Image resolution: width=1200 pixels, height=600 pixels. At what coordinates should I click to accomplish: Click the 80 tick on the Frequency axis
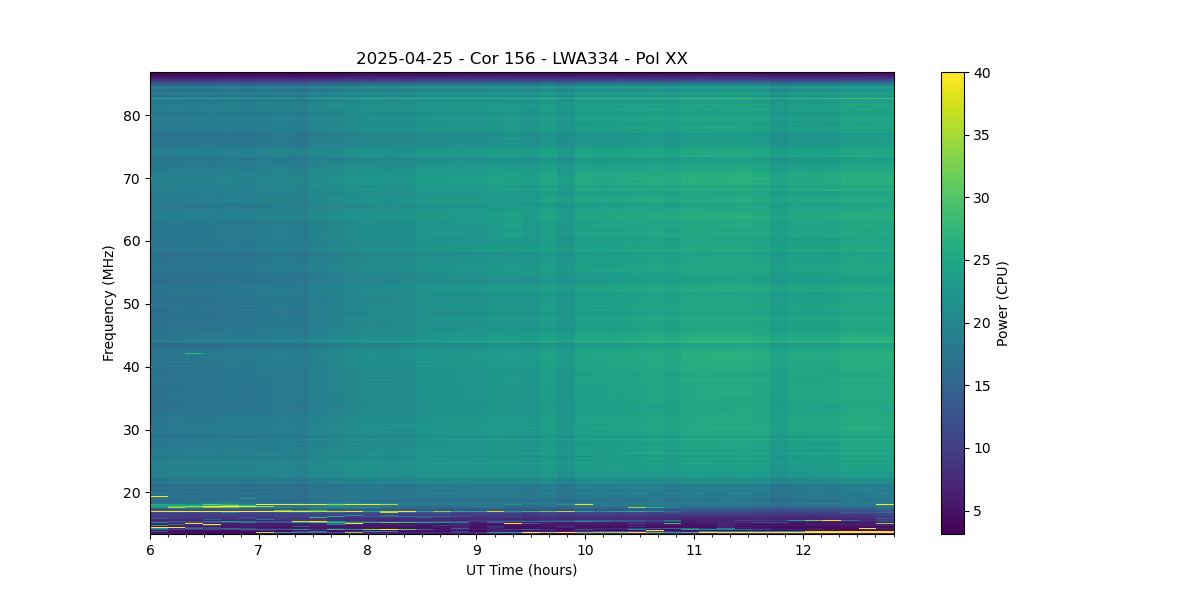tap(131, 116)
